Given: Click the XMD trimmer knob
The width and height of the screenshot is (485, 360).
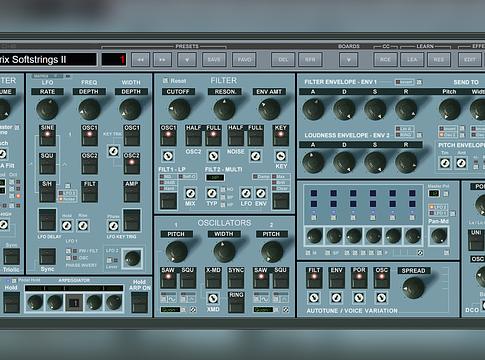Looking at the screenshot, I should point(213,298).
